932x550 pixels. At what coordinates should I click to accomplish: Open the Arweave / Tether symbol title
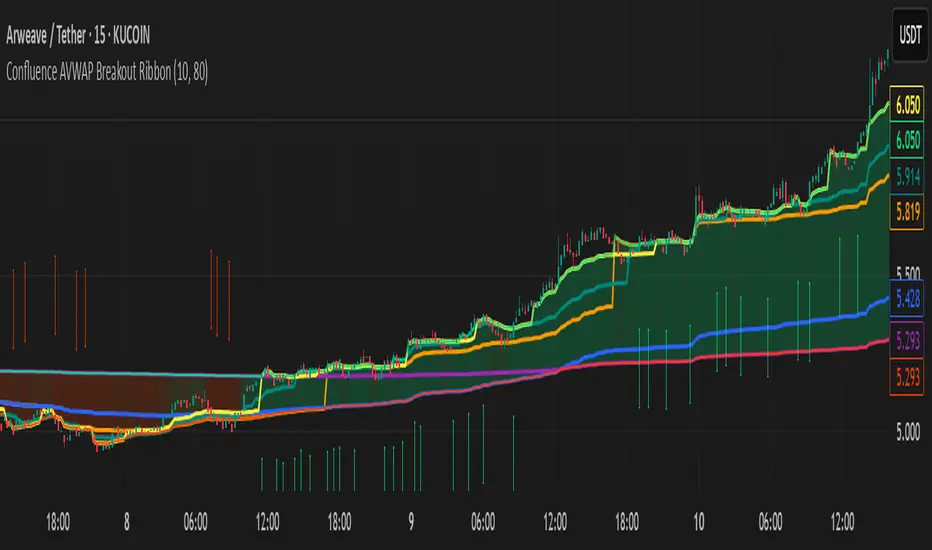[x=78, y=36]
